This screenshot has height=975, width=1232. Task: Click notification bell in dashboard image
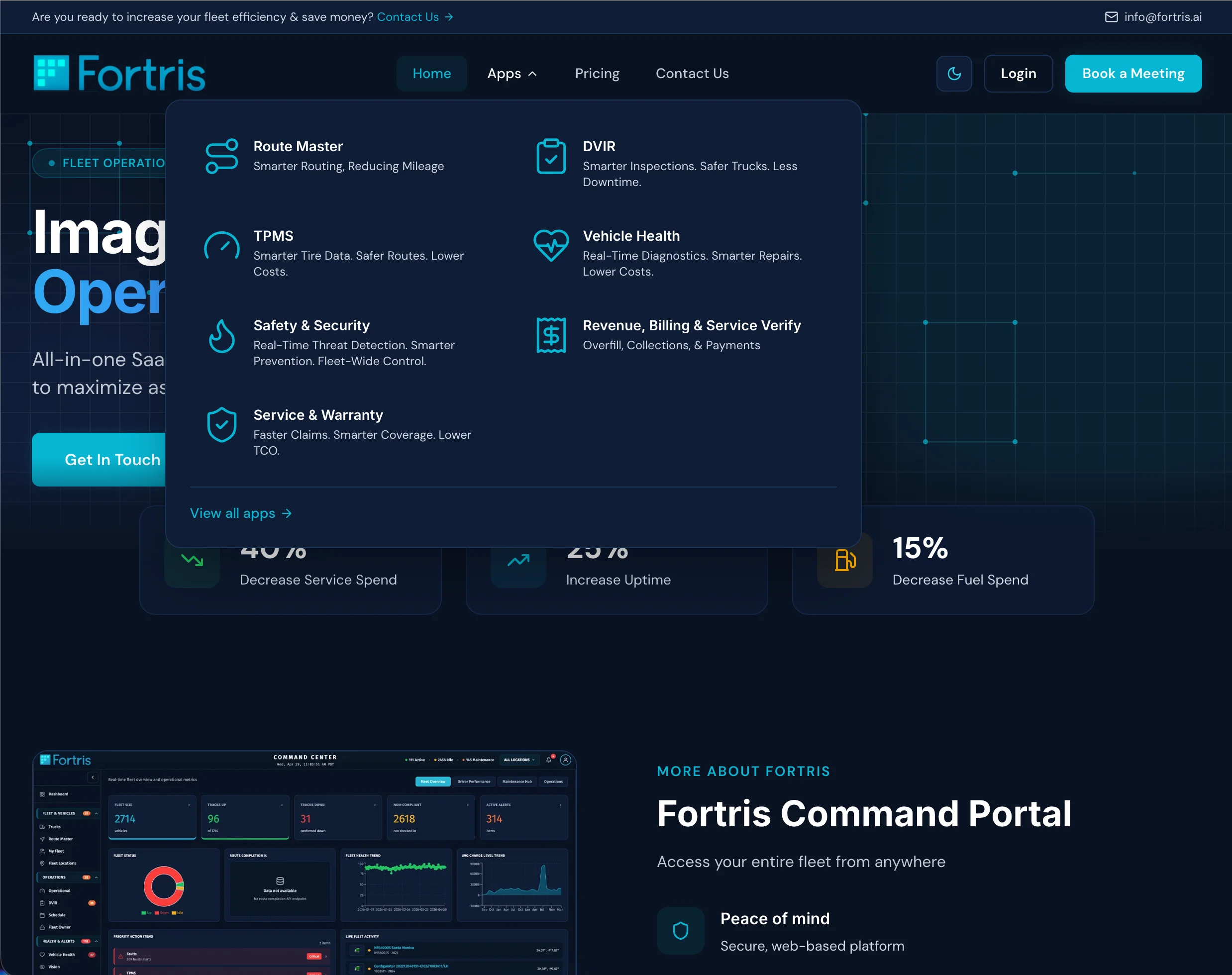coord(549,760)
